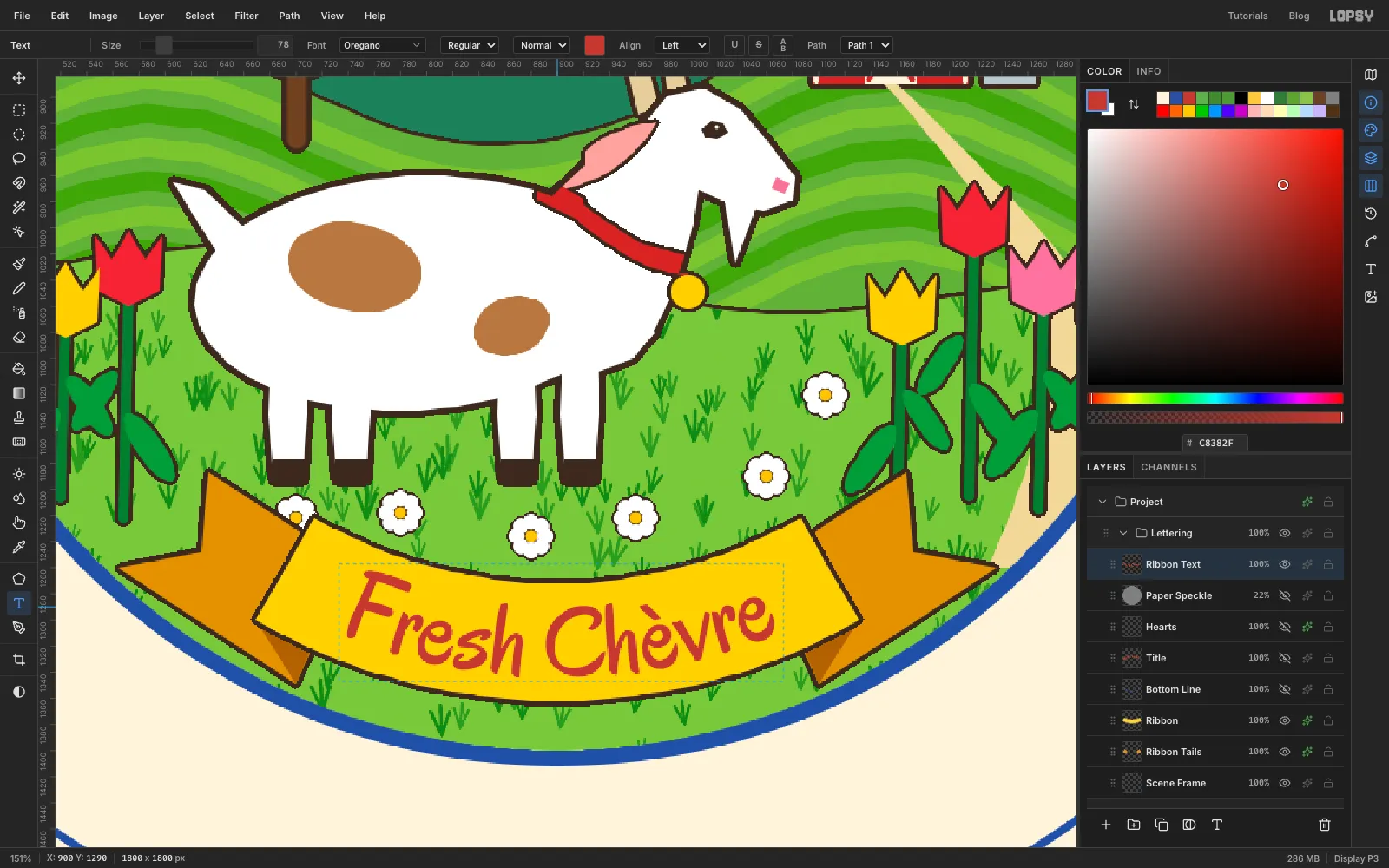Hide the Ribbon Text layer
Viewport: 1389px width, 868px height.
pyautogui.click(x=1285, y=564)
